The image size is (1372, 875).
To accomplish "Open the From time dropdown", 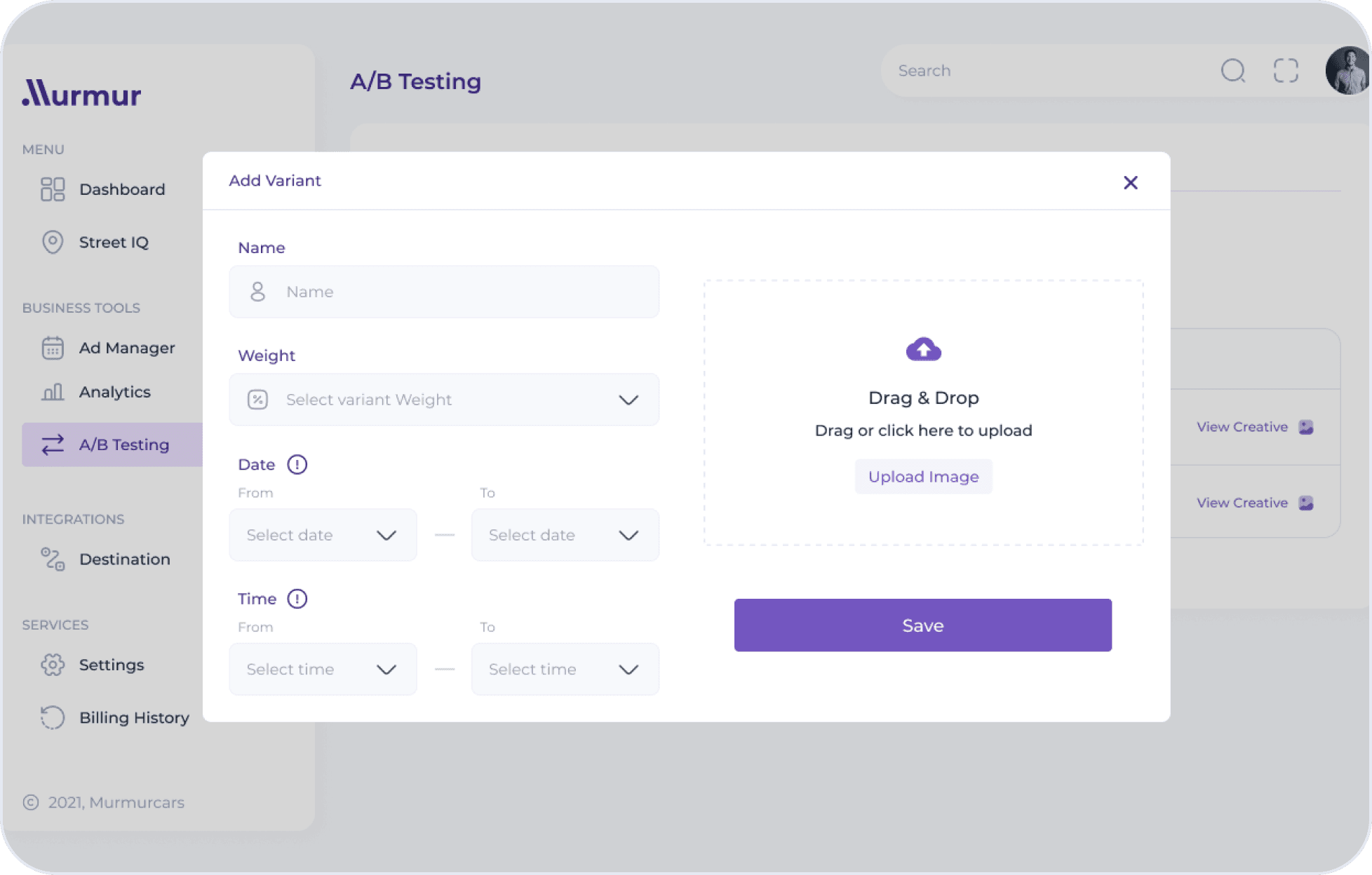I will click(323, 670).
